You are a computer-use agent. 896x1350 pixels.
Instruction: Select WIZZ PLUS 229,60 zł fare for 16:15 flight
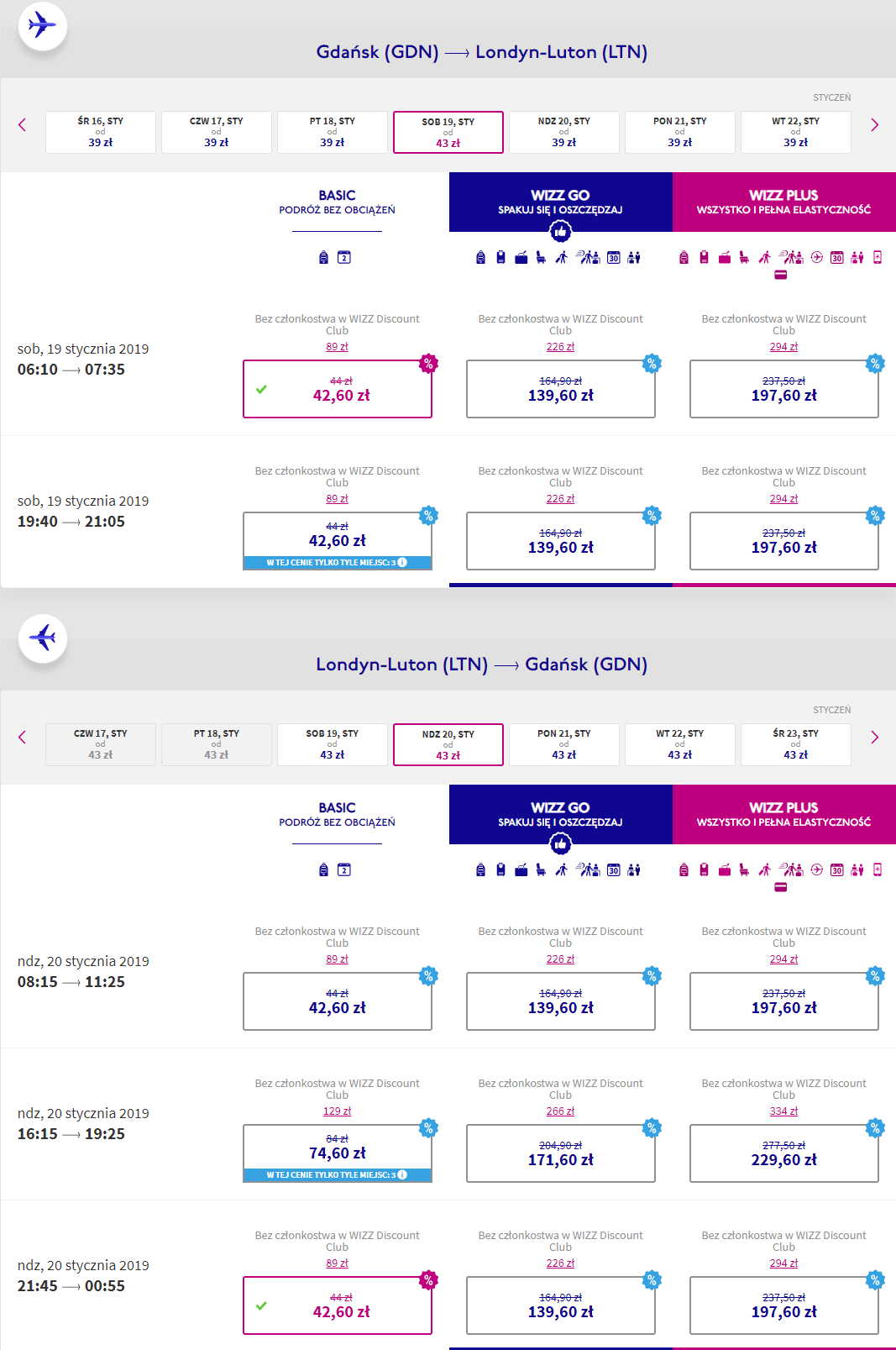(784, 1153)
